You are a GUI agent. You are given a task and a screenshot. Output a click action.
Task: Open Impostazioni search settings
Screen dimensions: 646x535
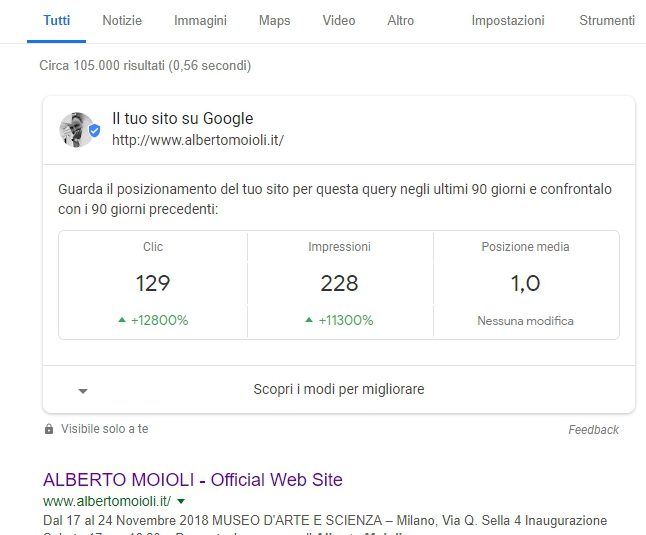click(x=508, y=20)
